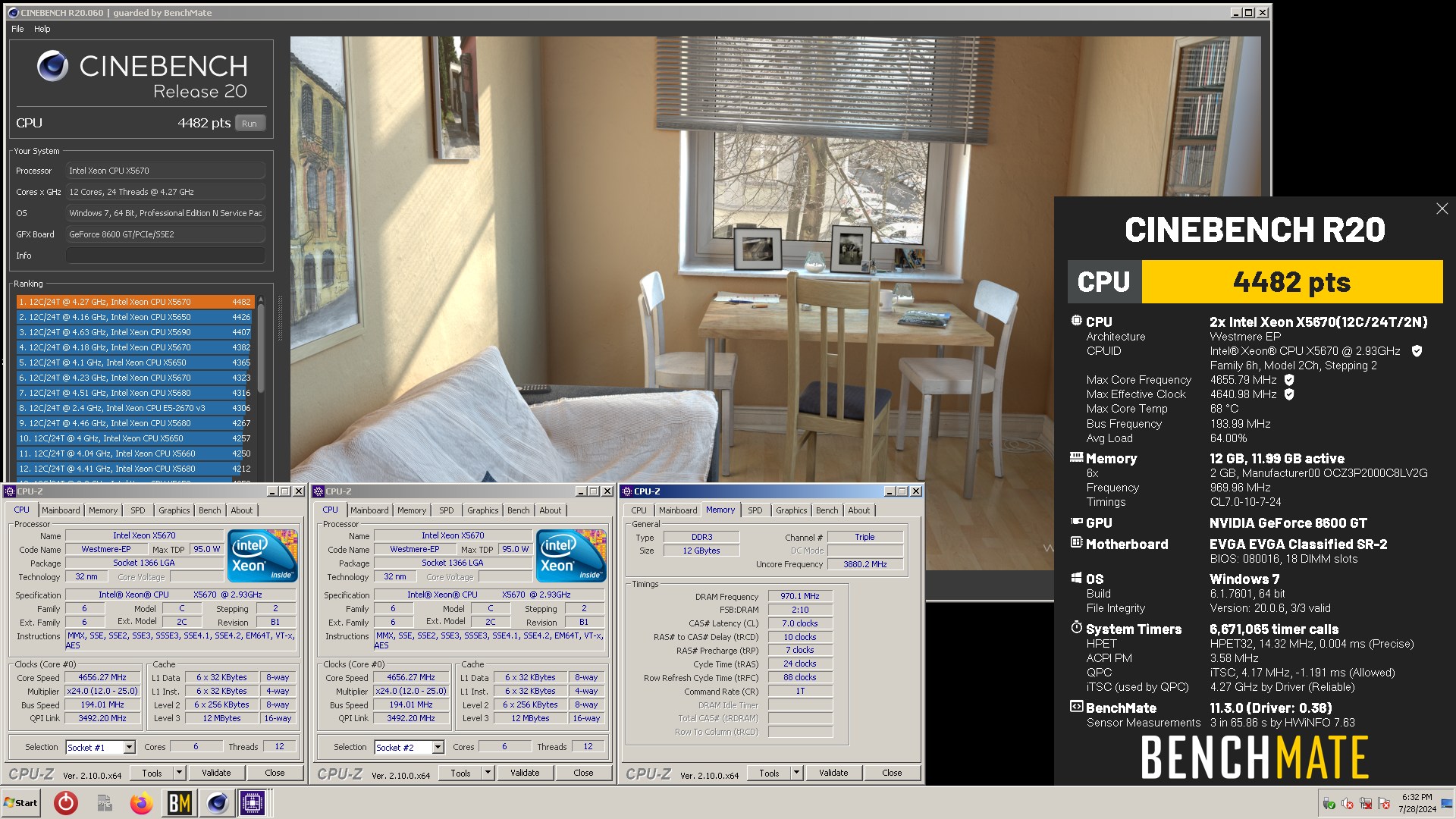Expand Tools arrow in Socket #1 CPU-Z window
Image resolution: width=1456 pixels, height=819 pixels.
pos(180,773)
